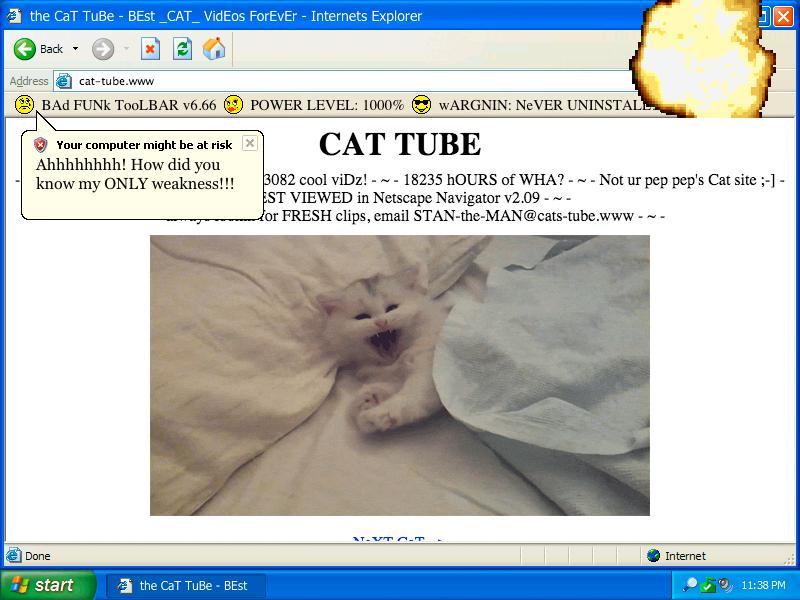Screen dimensions: 800x600
Task: Click the Back navigation button
Action: point(38,49)
